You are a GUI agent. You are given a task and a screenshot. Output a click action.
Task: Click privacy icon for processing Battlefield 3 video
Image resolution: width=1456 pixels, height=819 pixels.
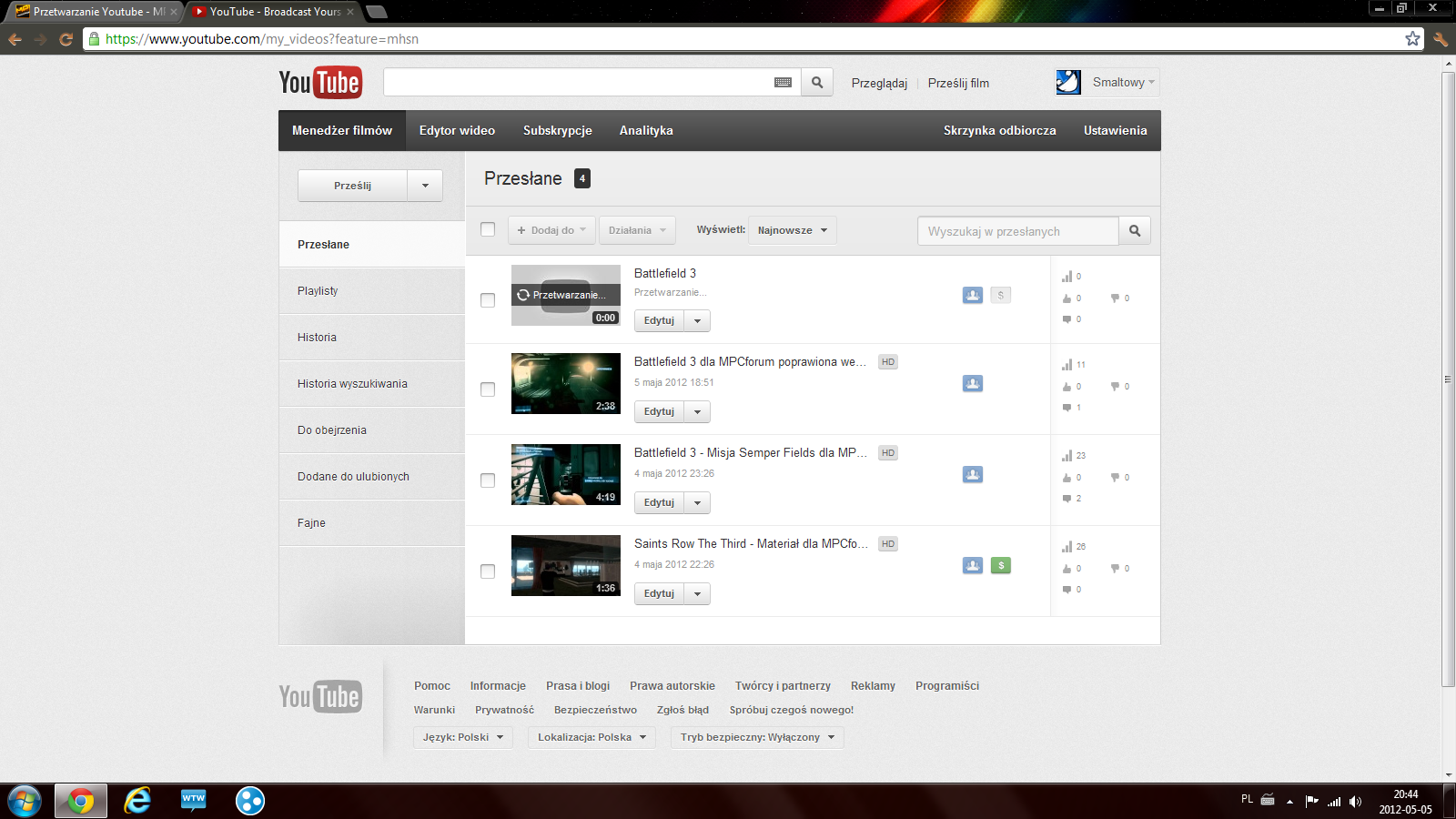(x=973, y=295)
